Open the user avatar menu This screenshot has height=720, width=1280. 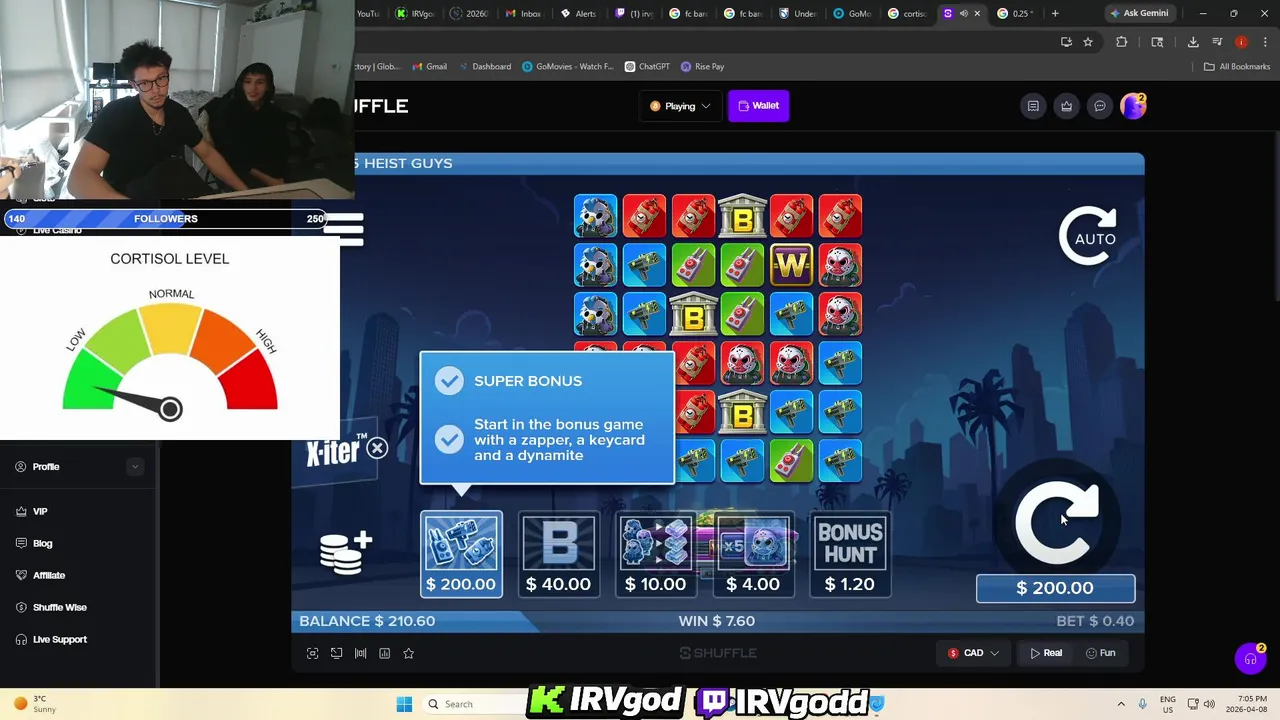click(x=1133, y=106)
